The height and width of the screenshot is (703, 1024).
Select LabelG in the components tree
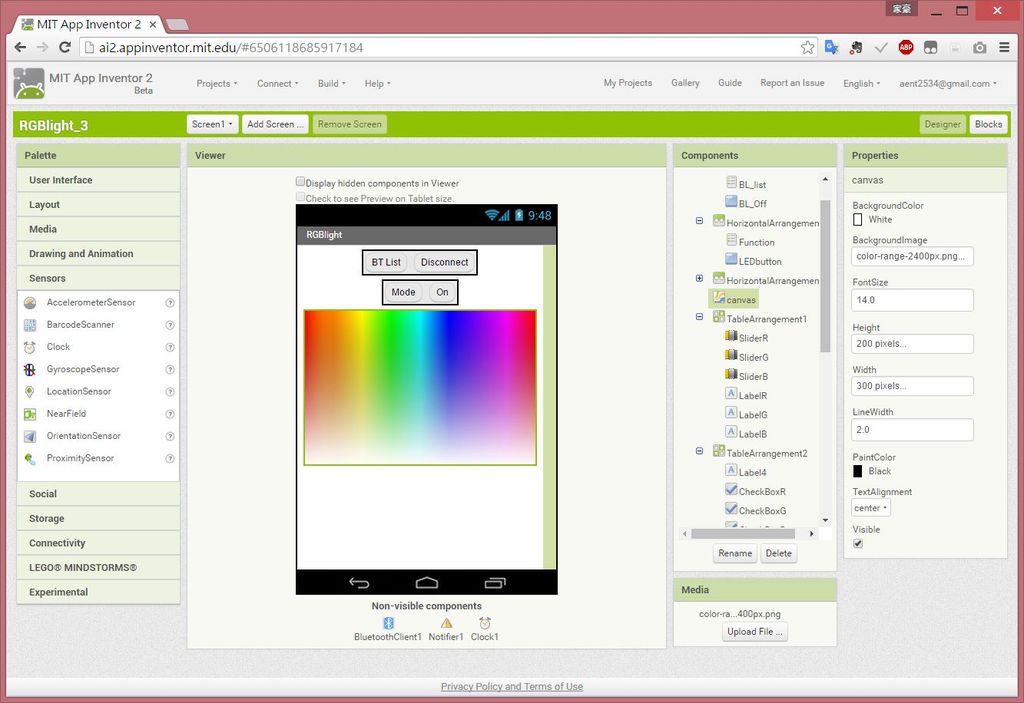(746, 414)
